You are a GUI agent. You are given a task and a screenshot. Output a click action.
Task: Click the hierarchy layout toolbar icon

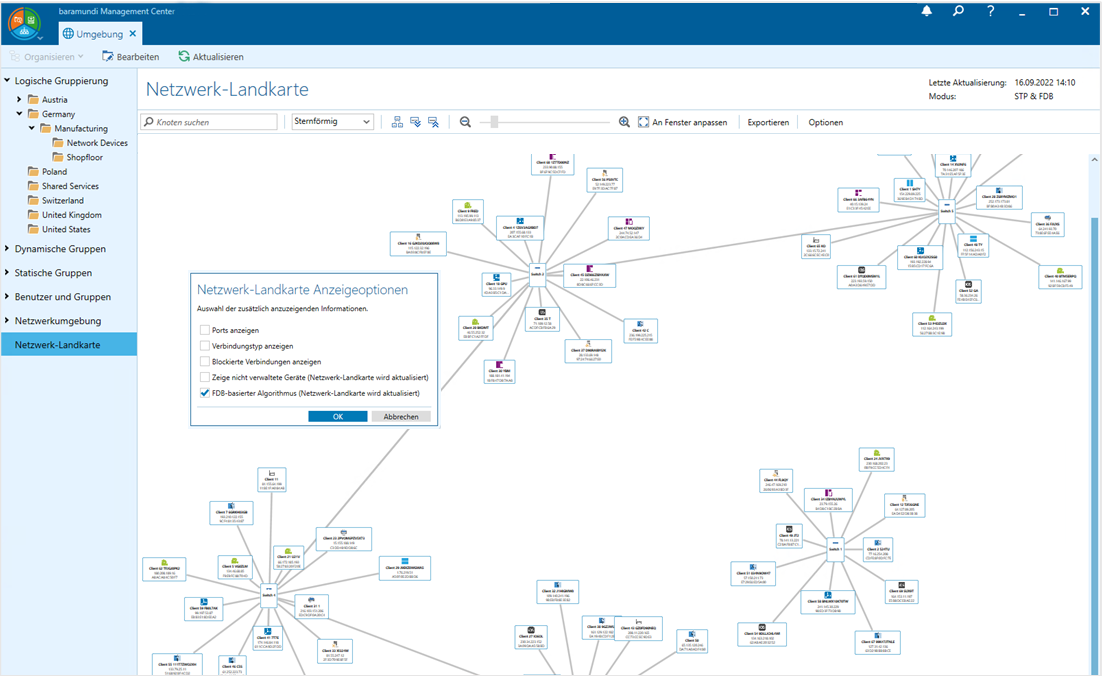pos(397,122)
